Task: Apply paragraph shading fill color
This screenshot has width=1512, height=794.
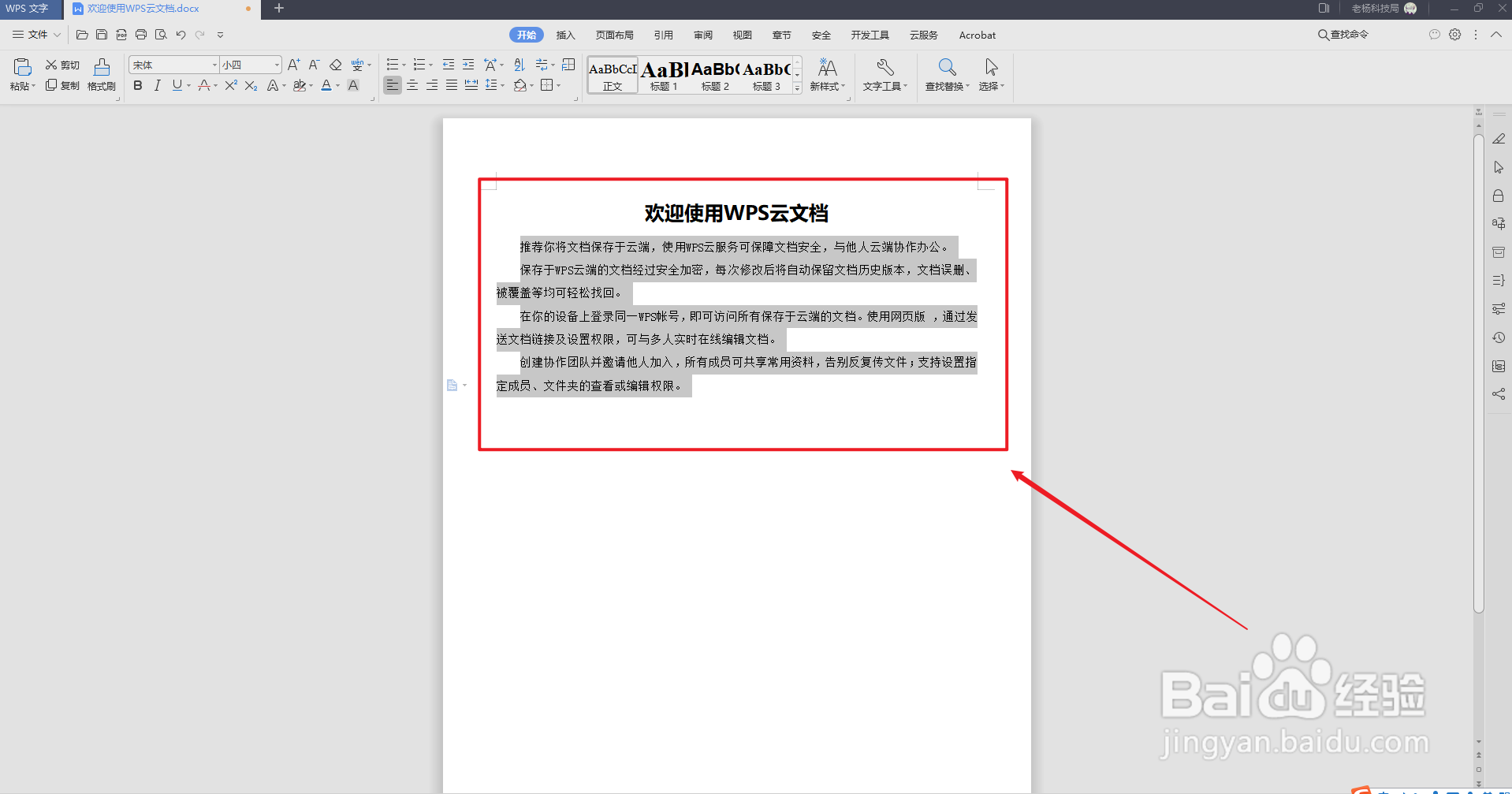Action: pyautogui.click(x=520, y=85)
